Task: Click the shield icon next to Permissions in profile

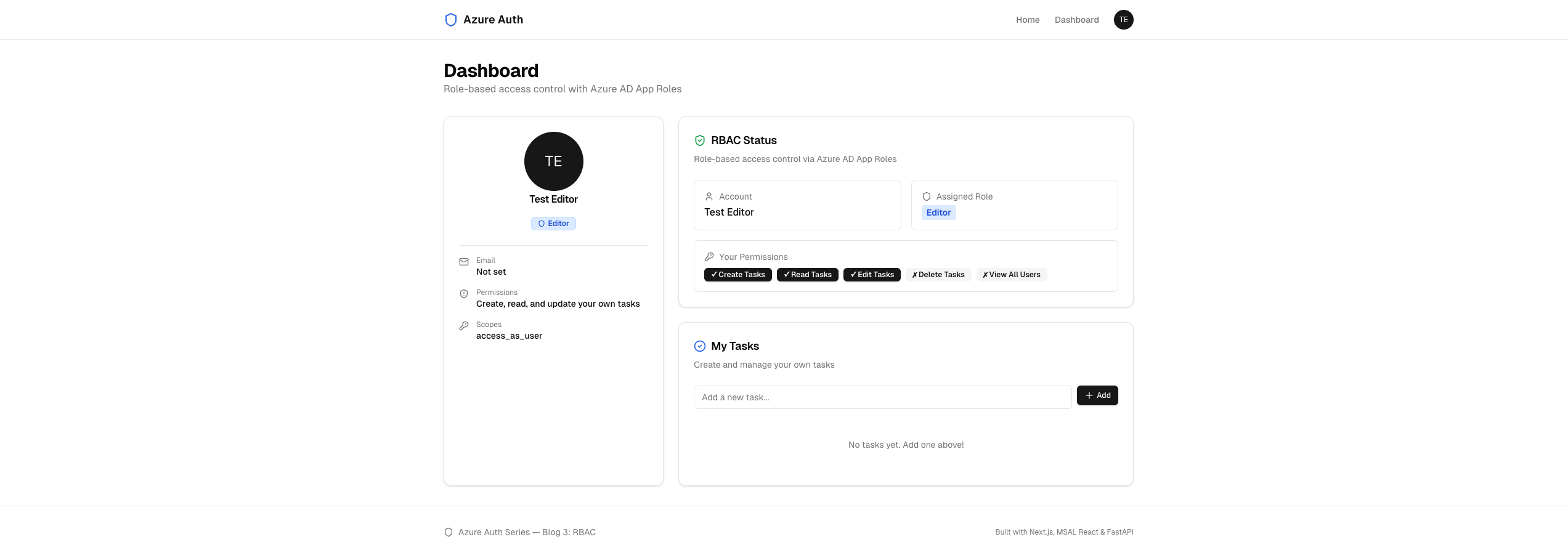Action: (464, 294)
